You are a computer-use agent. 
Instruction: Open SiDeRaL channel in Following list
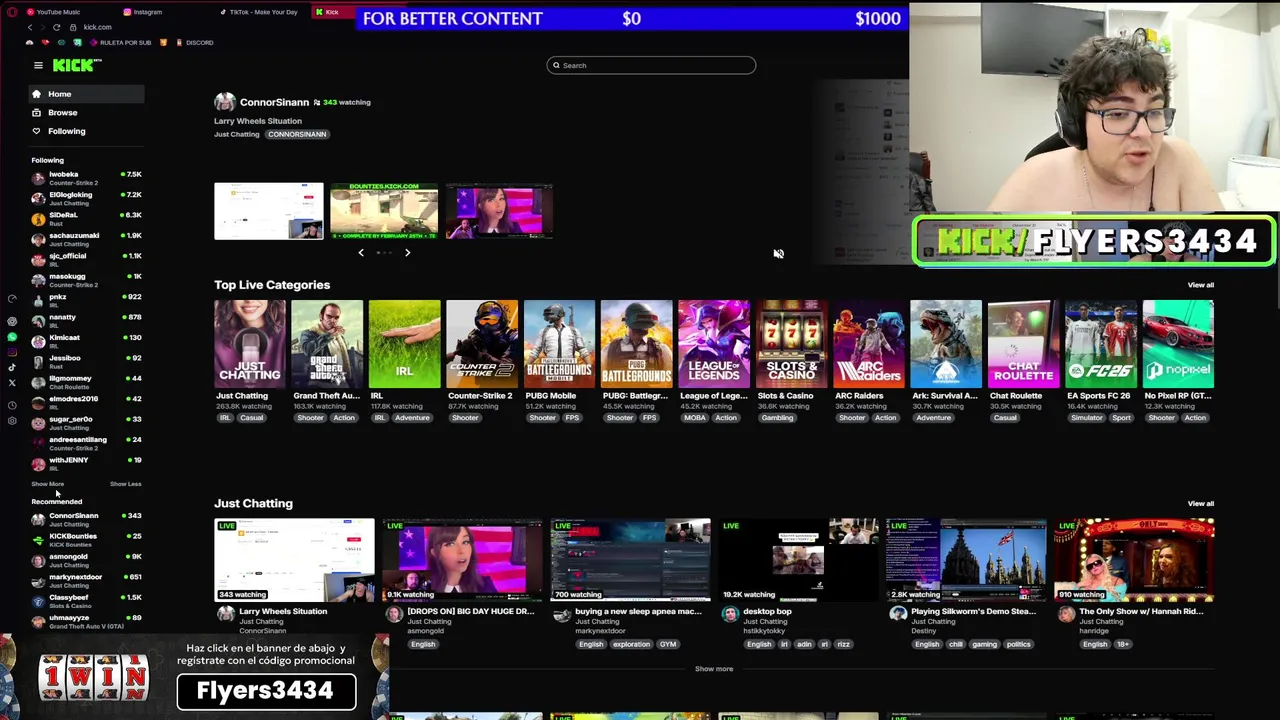(x=87, y=219)
